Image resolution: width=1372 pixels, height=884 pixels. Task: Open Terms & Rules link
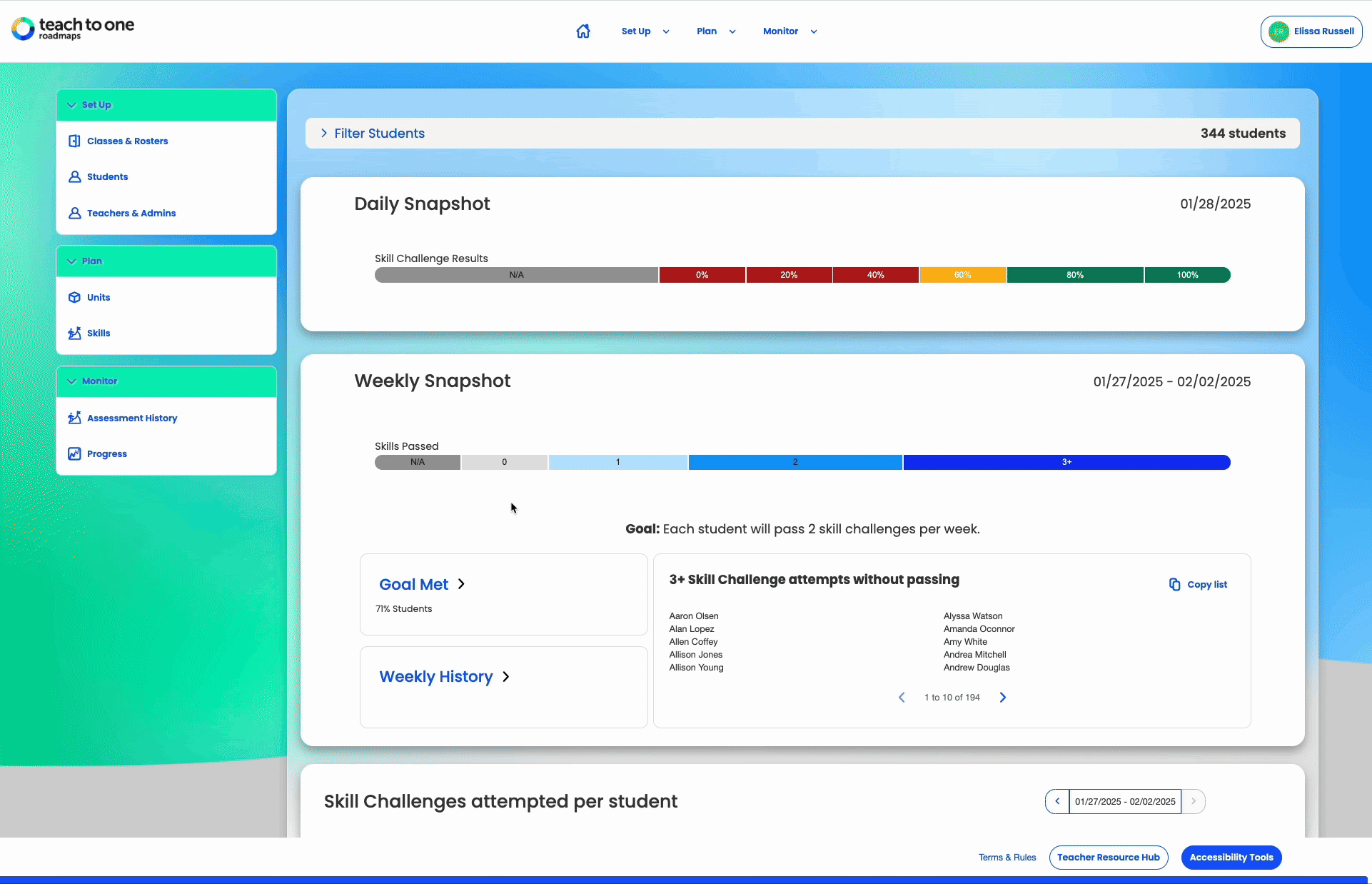click(1007, 858)
